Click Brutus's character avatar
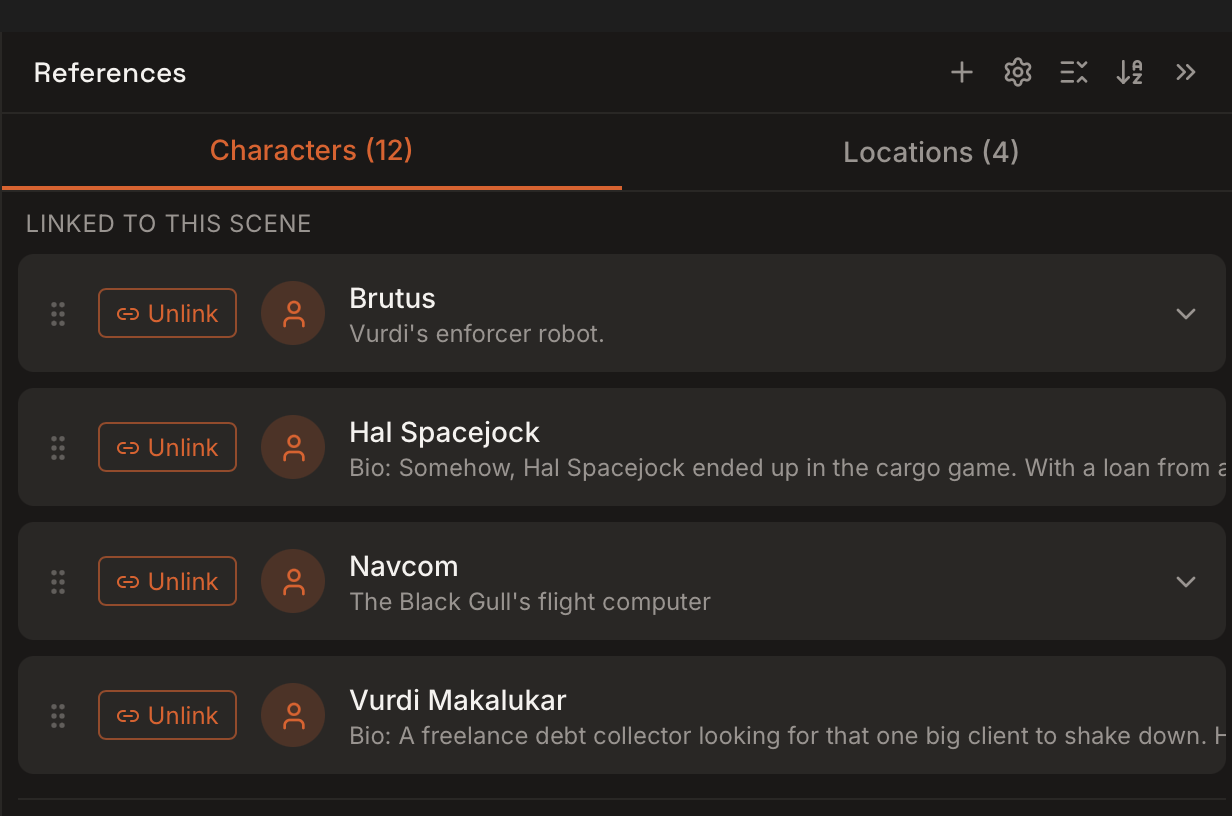The width and height of the screenshot is (1232, 816). [293, 313]
